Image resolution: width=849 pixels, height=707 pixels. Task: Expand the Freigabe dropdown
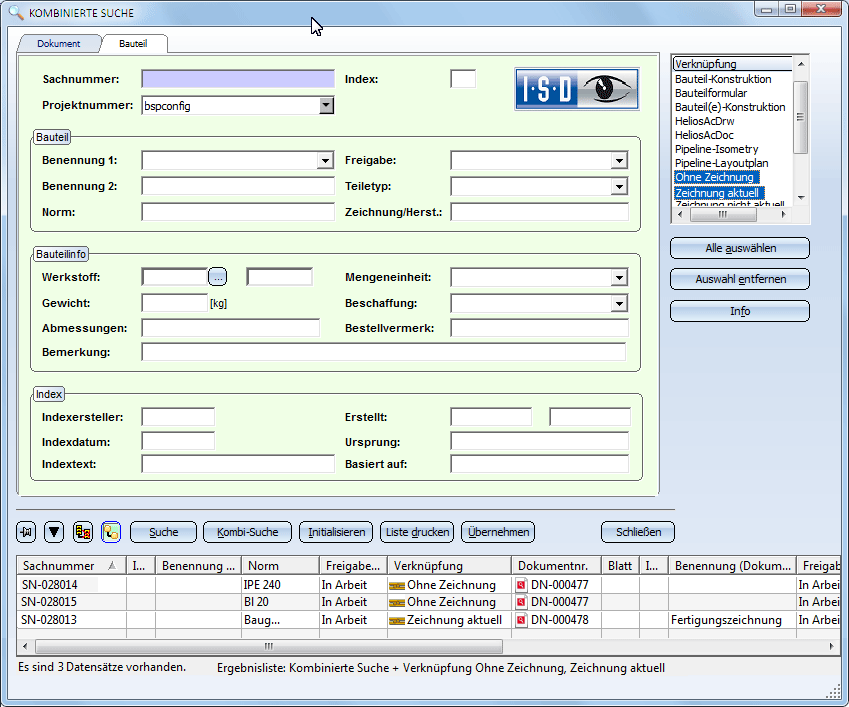620,161
